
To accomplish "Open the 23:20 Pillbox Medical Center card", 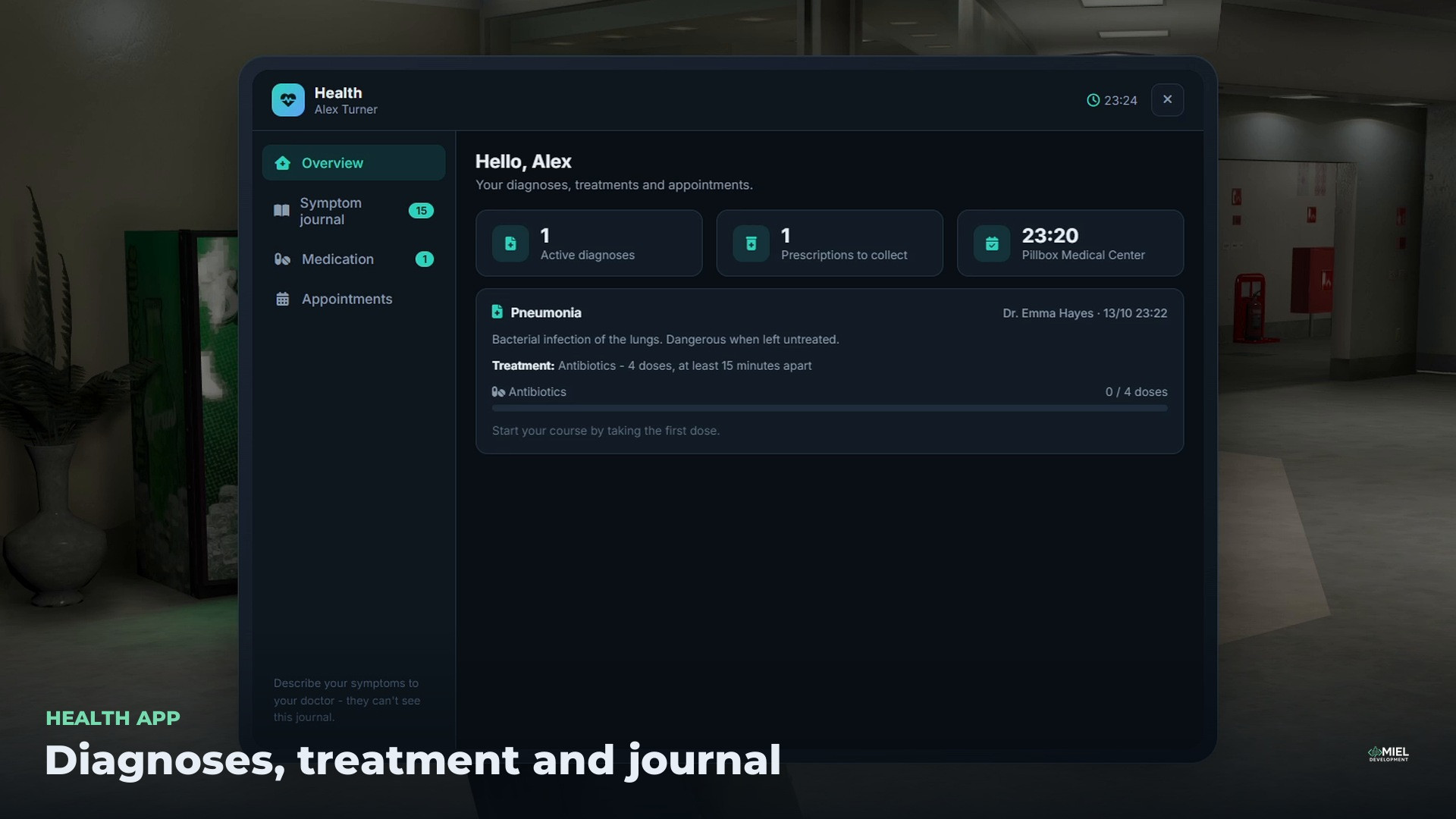I will click(x=1070, y=243).
